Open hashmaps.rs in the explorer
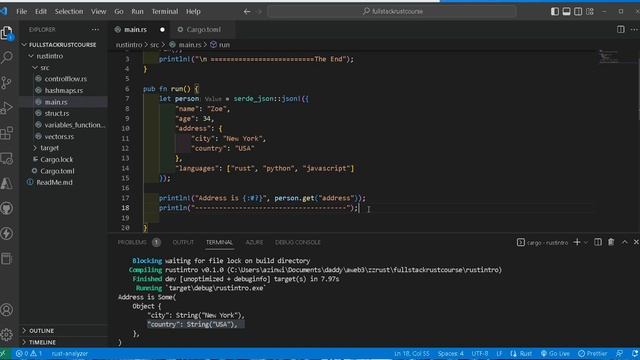 [64, 90]
